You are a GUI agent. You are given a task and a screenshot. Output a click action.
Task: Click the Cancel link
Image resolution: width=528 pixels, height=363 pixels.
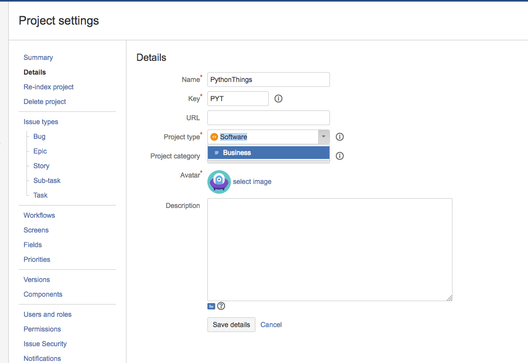[x=271, y=325]
